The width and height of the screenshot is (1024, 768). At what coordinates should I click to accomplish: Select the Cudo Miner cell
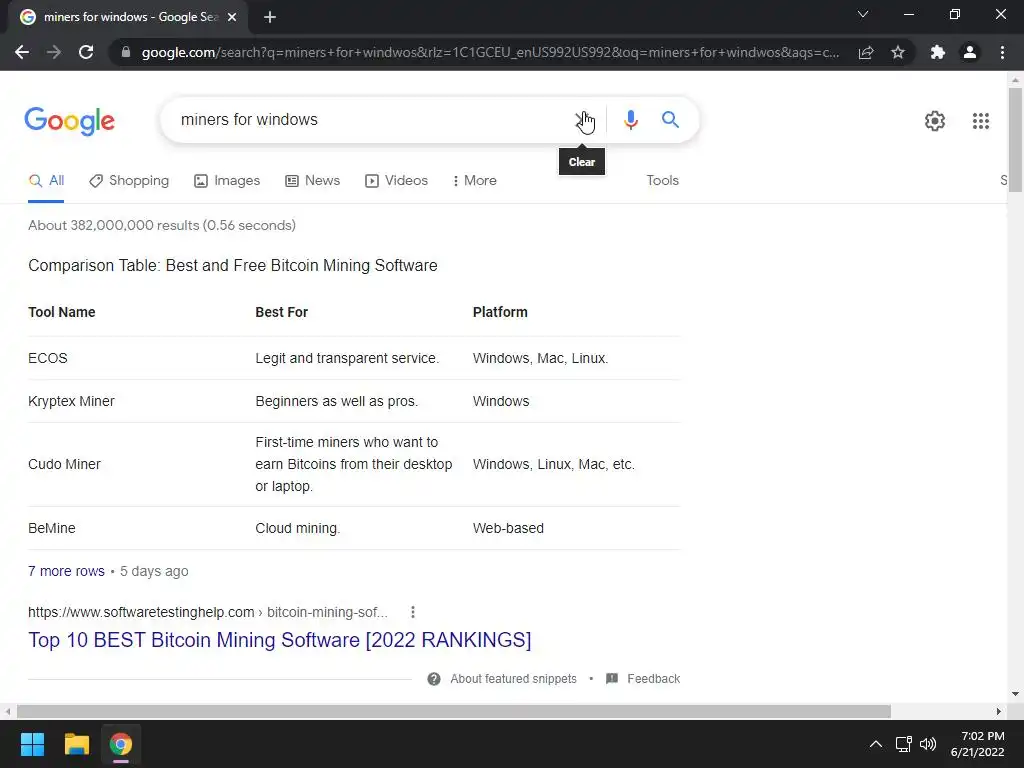(x=64, y=464)
